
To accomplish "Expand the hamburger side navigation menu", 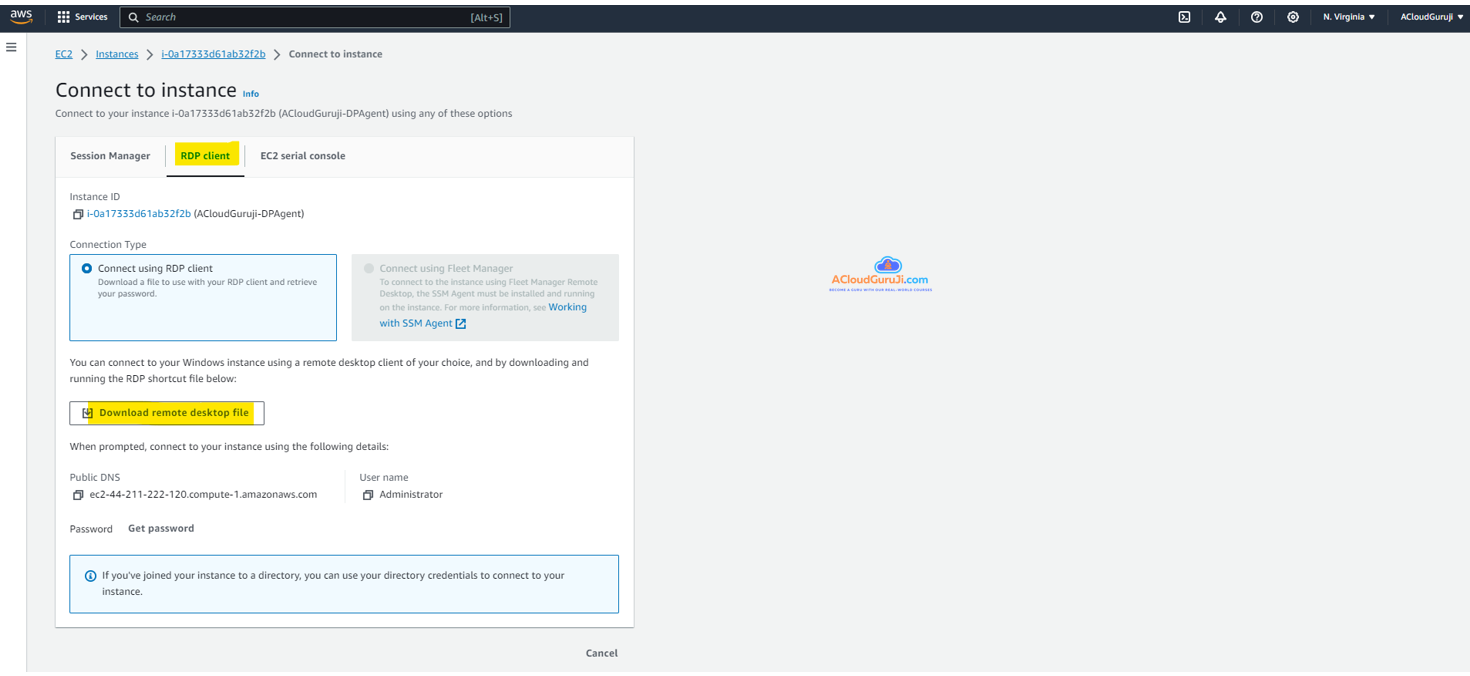I will point(12,47).
